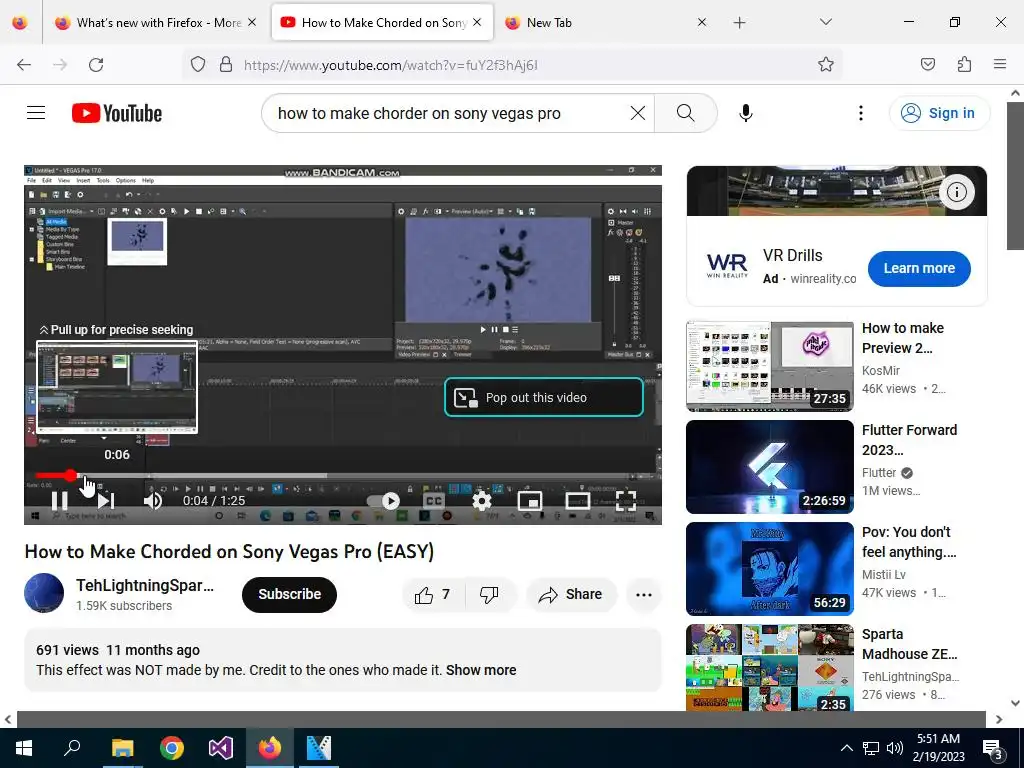
Task: Share the video
Action: coord(571,594)
